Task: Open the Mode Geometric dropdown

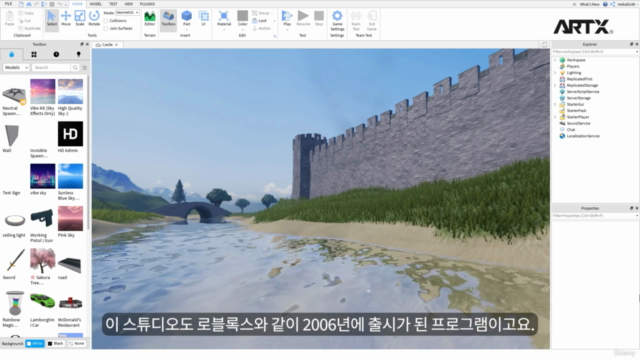Action: click(127, 13)
